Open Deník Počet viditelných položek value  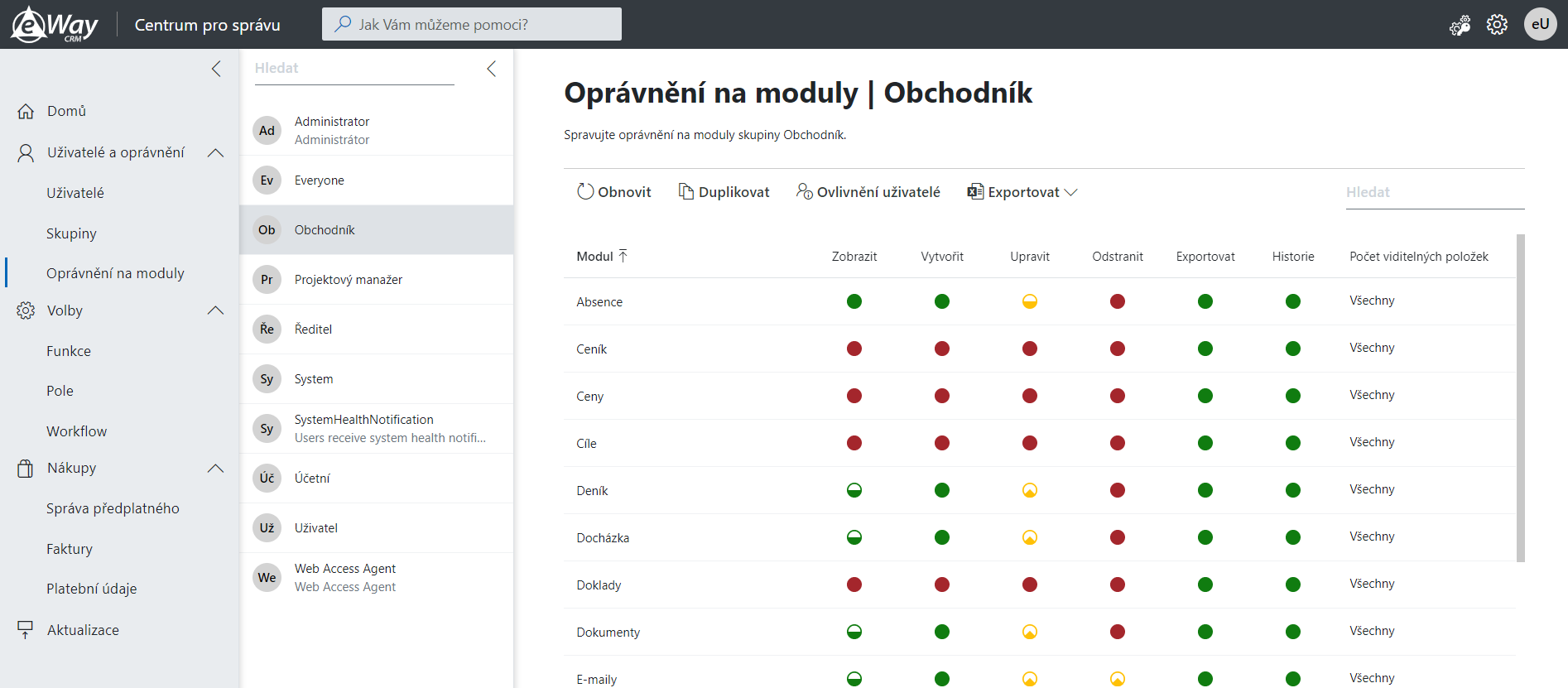pos(1372,489)
